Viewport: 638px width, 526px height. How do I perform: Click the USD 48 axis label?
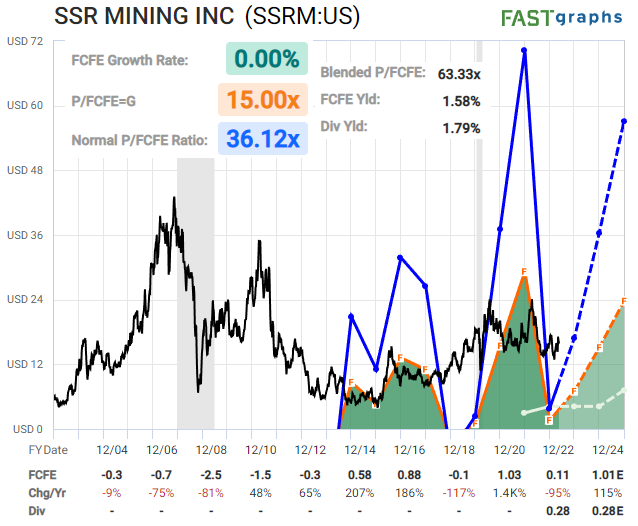[25, 170]
